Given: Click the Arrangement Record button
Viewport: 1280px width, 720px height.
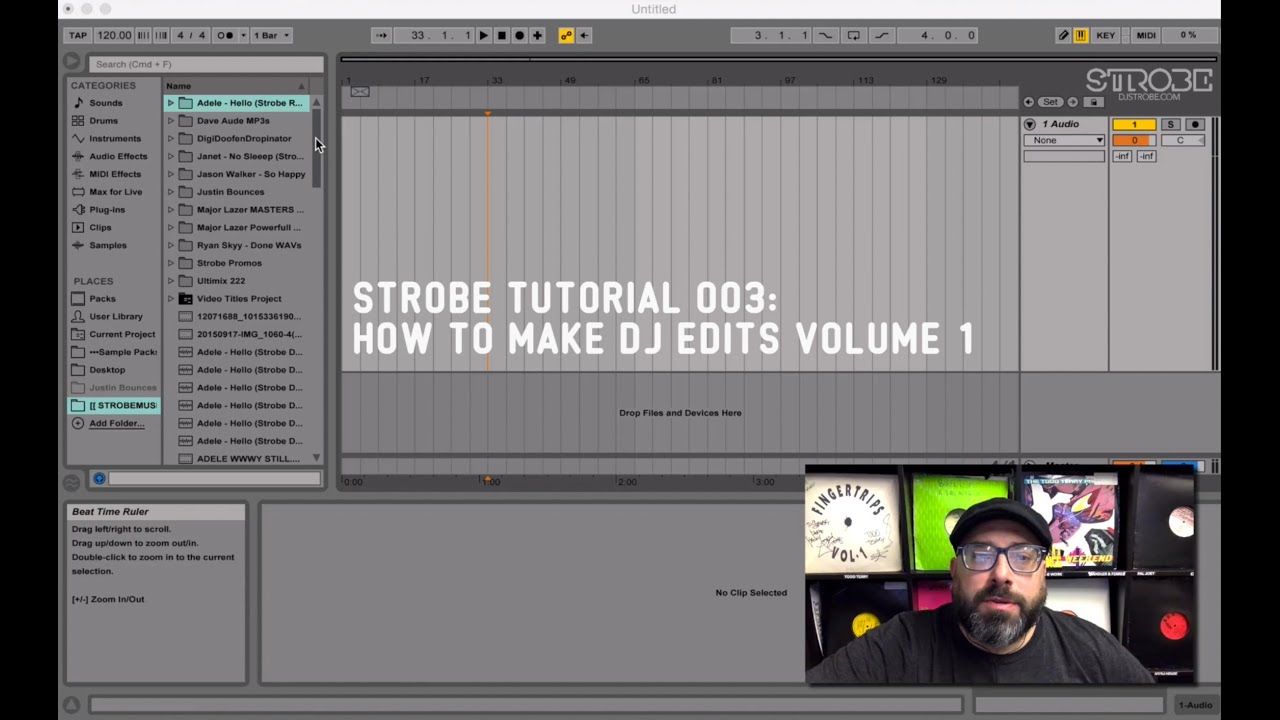Looking at the screenshot, I should coord(519,35).
